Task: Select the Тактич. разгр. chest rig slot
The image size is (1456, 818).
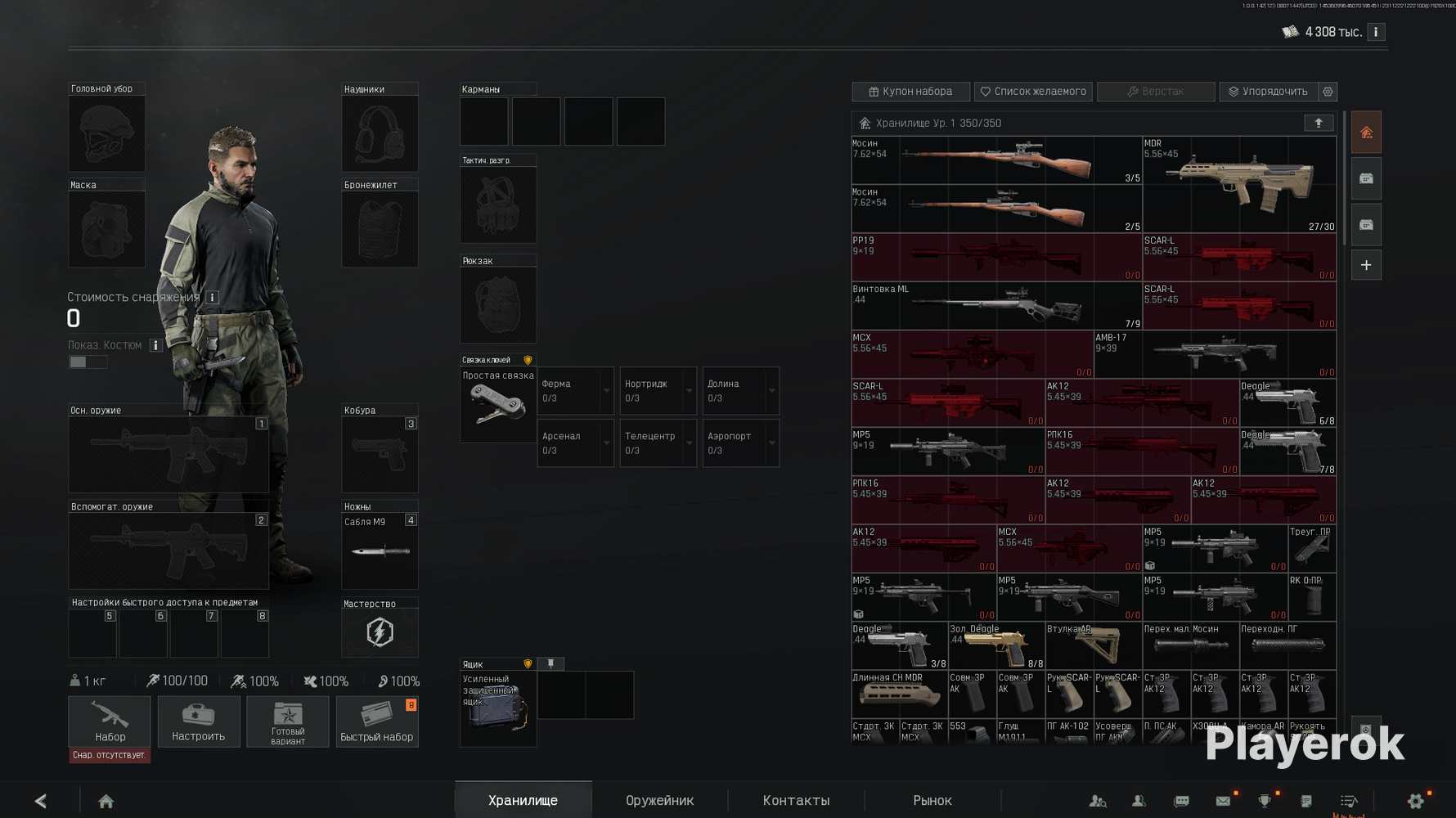Action: click(x=498, y=204)
